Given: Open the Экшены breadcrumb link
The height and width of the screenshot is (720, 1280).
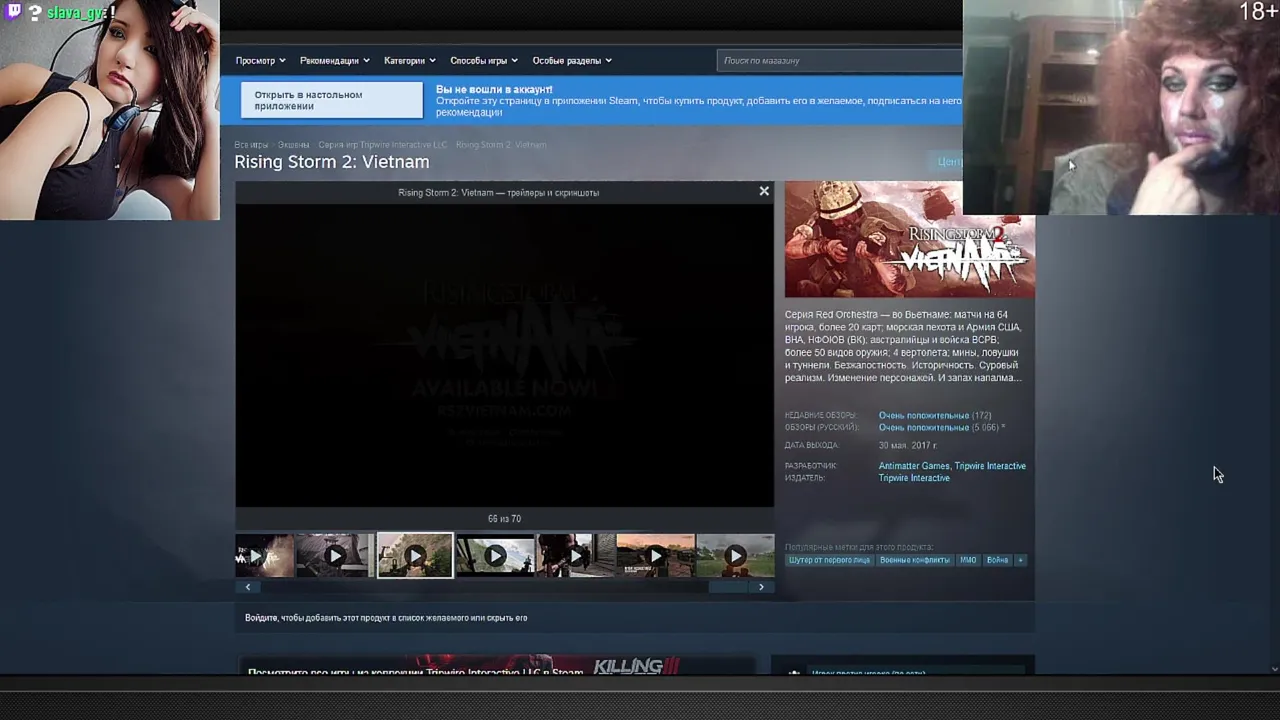Looking at the screenshot, I should (293, 145).
